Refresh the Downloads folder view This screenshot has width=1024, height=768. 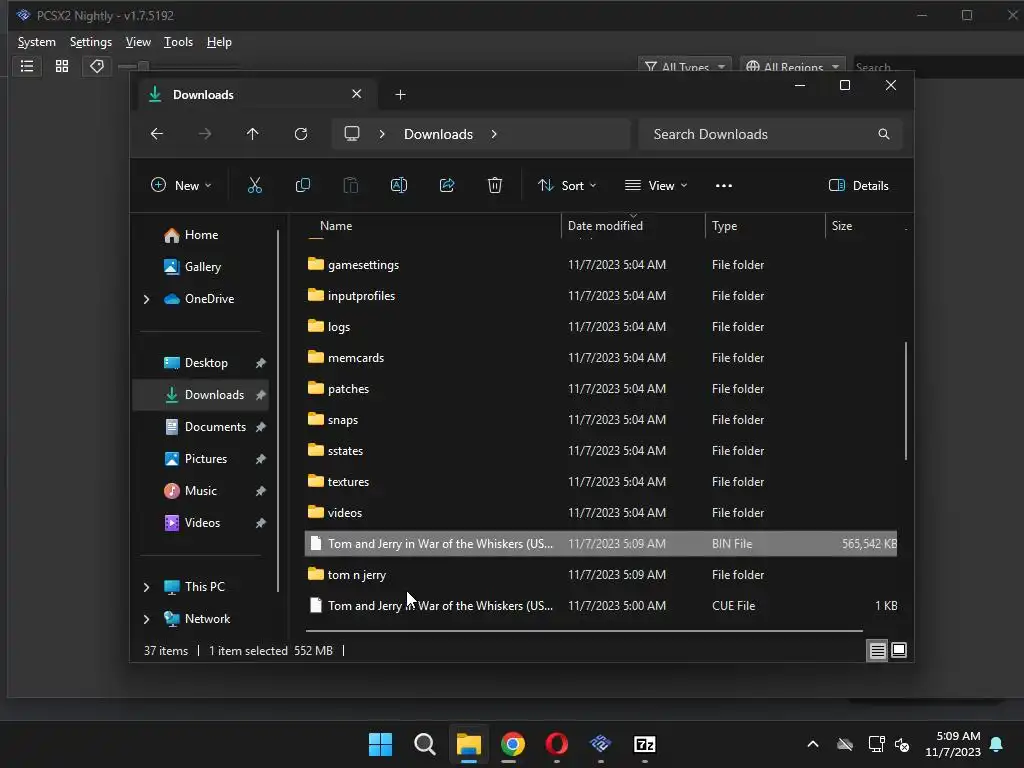pyautogui.click(x=301, y=134)
